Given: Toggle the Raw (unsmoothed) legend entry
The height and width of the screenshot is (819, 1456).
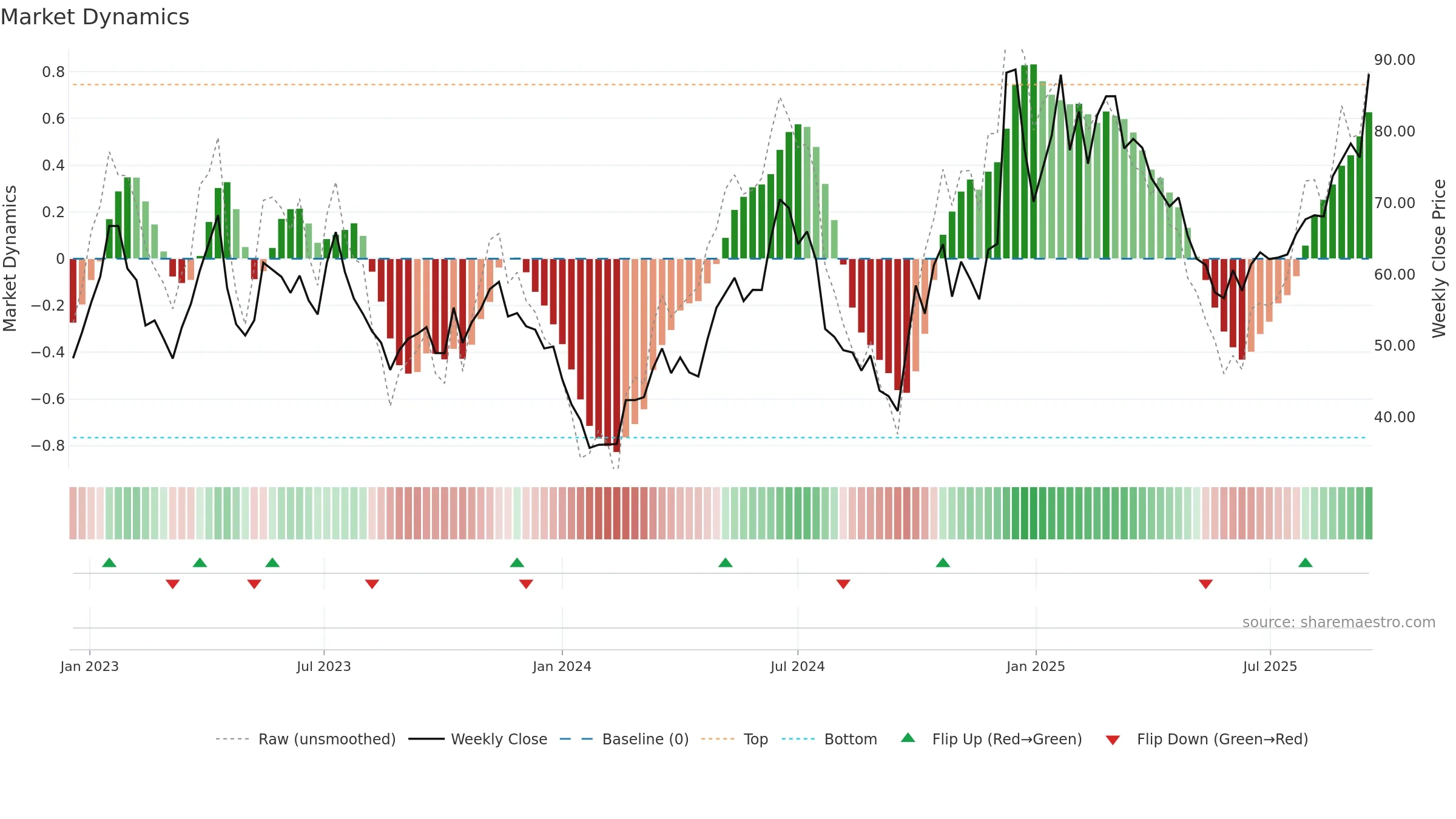Looking at the screenshot, I should 305,739.
